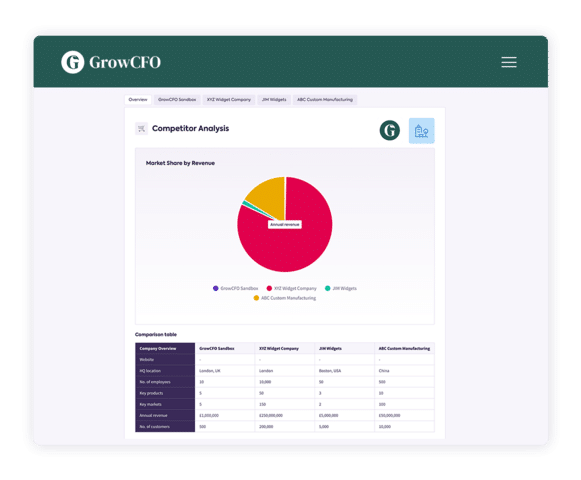This screenshot has width=581, height=480.
Task: Click the 'Annual revenue' tooltip on the pie
Action: pyautogui.click(x=285, y=225)
